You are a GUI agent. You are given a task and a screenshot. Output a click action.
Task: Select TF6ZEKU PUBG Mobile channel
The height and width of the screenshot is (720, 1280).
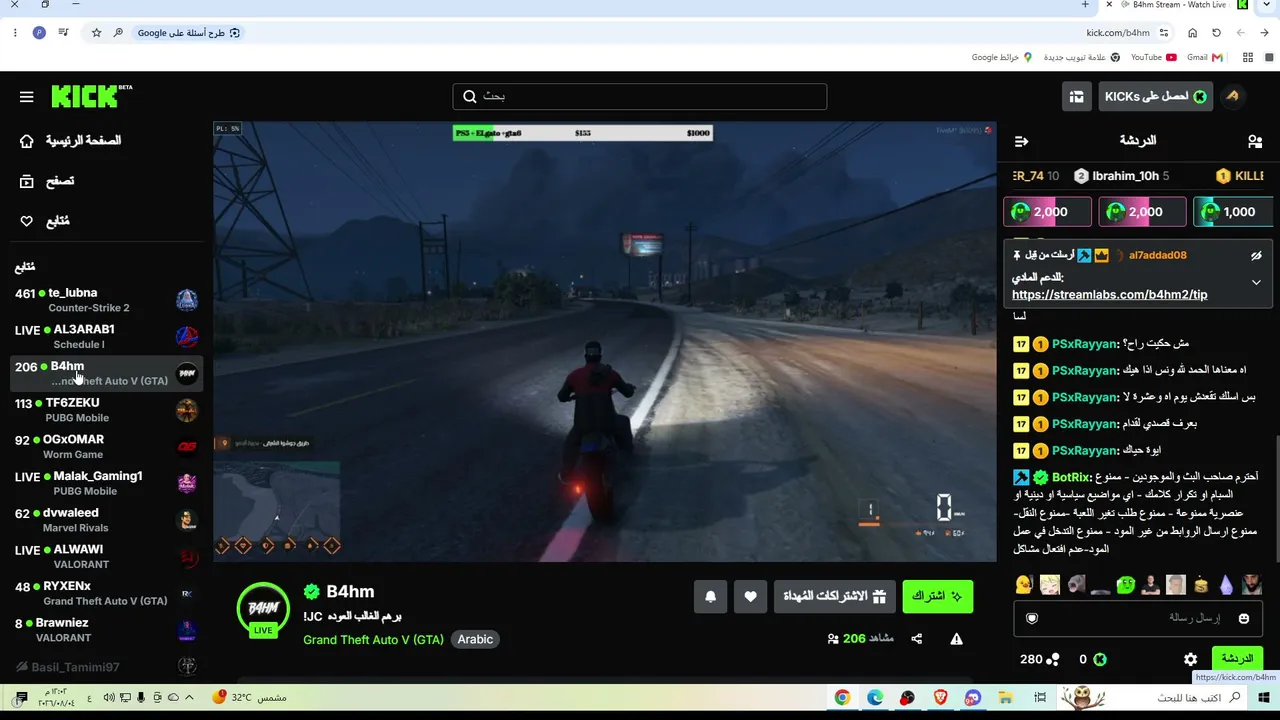click(x=106, y=410)
